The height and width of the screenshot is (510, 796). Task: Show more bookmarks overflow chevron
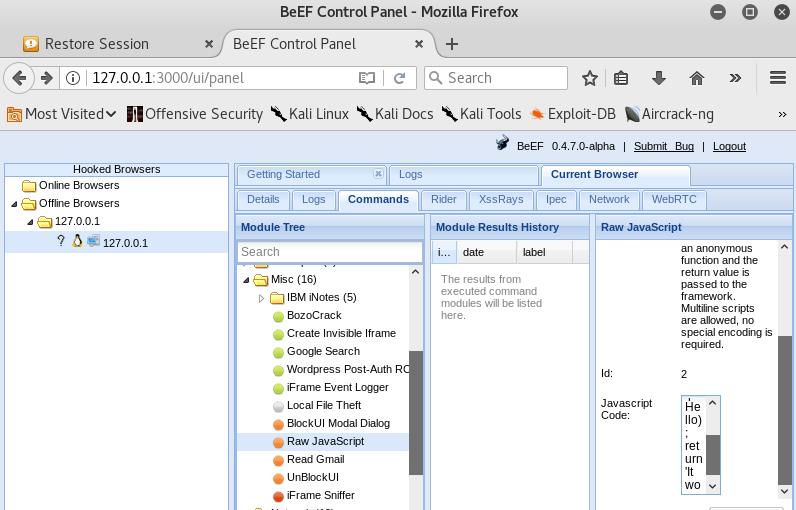click(782, 115)
